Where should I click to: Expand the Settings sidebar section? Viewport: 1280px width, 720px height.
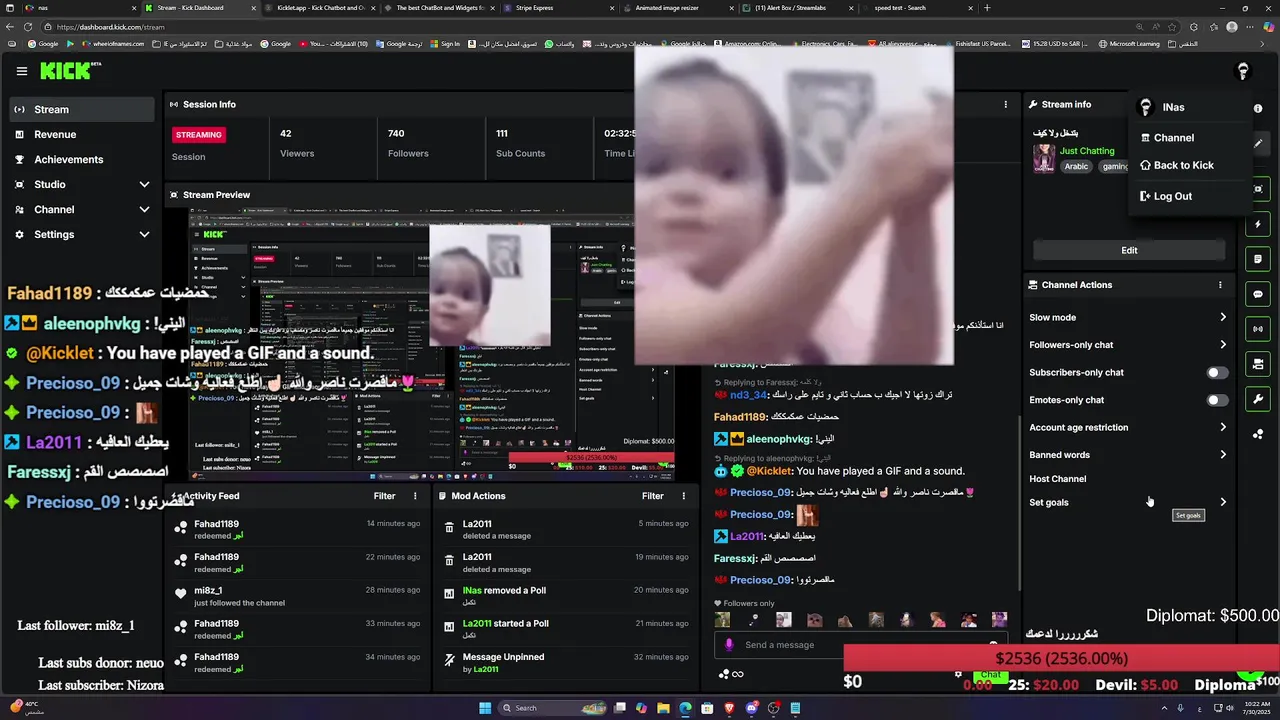click(144, 235)
